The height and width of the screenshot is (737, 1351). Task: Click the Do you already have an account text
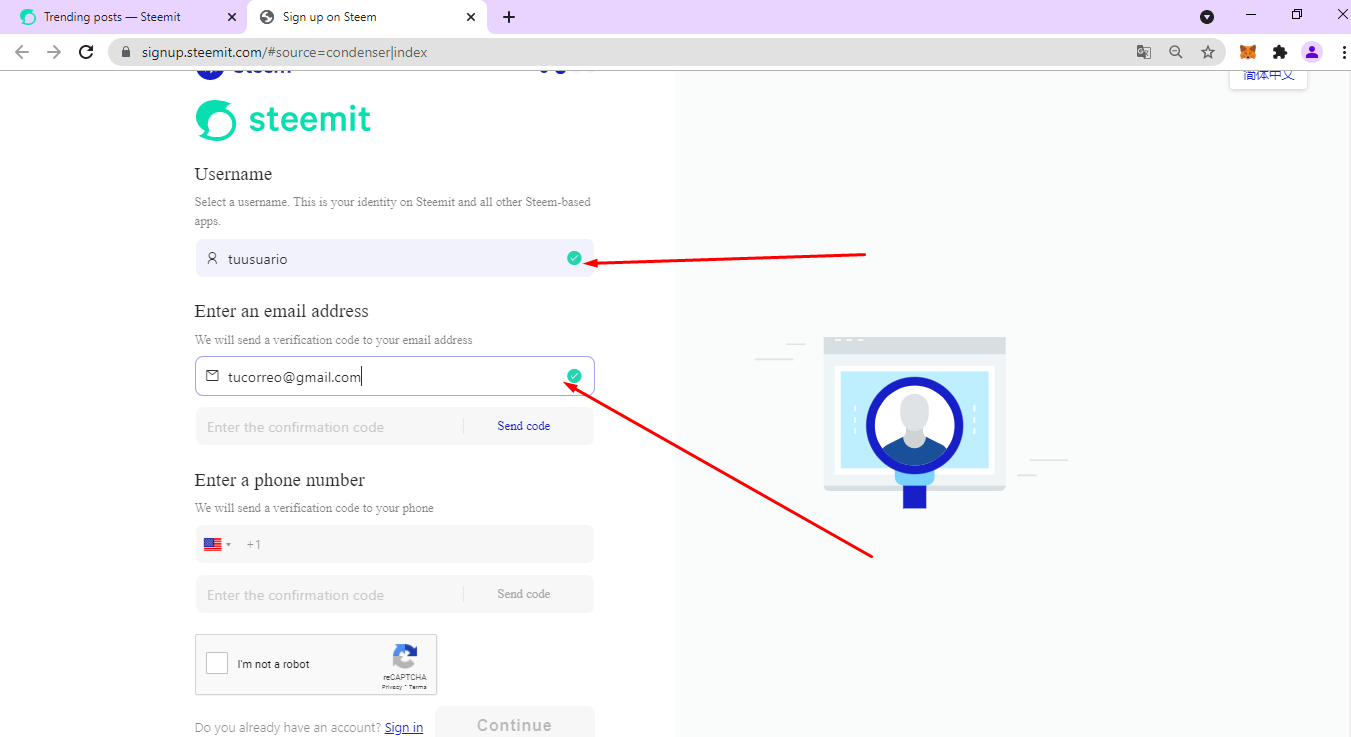click(x=288, y=728)
